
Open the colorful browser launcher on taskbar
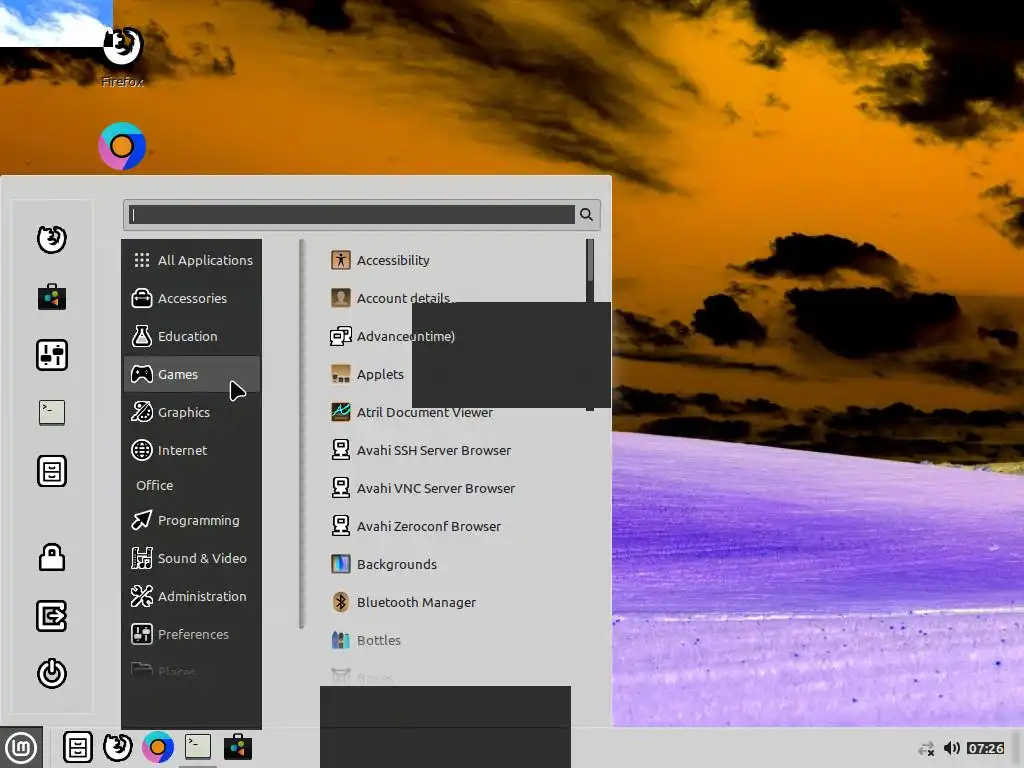[158, 747]
